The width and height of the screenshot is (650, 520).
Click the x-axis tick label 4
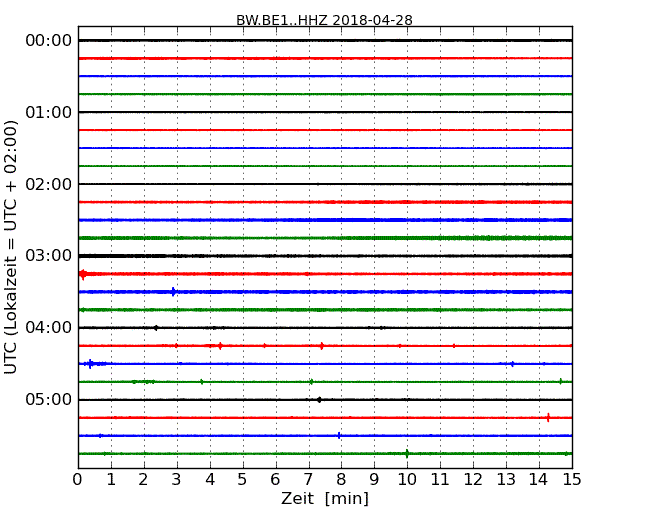(x=210, y=480)
